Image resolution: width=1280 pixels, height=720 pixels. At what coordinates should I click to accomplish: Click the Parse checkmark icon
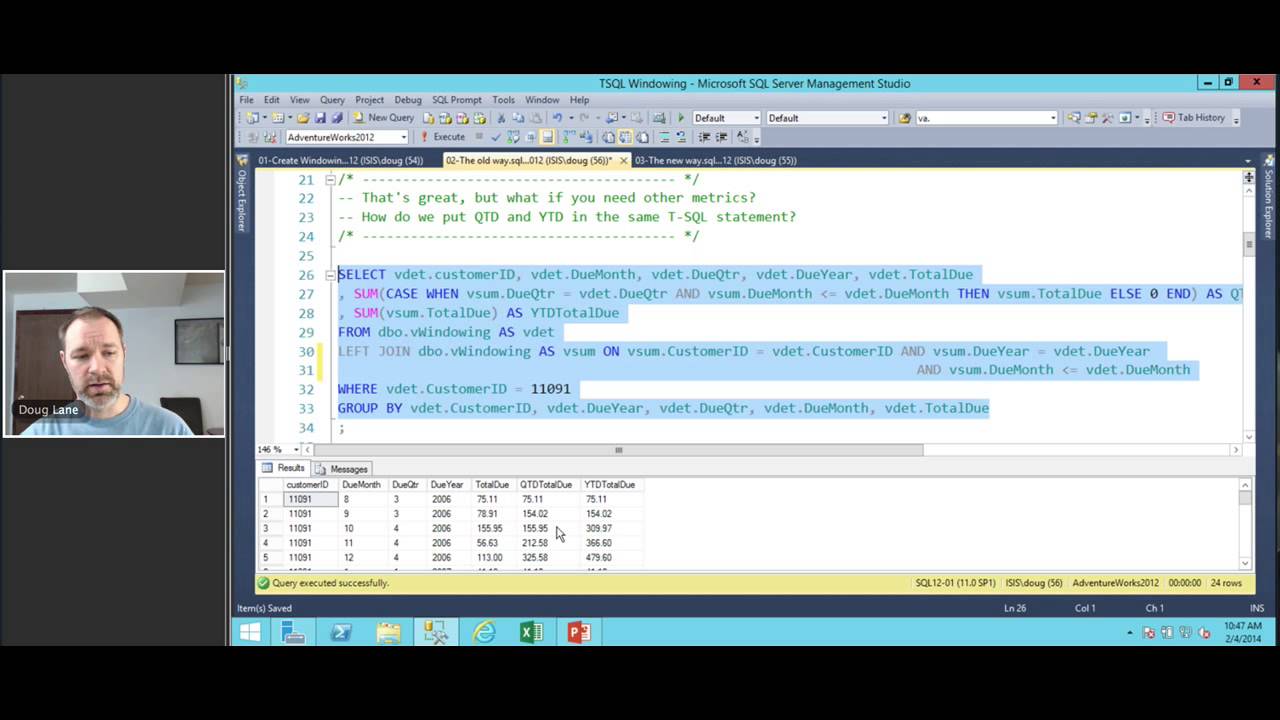click(x=496, y=137)
